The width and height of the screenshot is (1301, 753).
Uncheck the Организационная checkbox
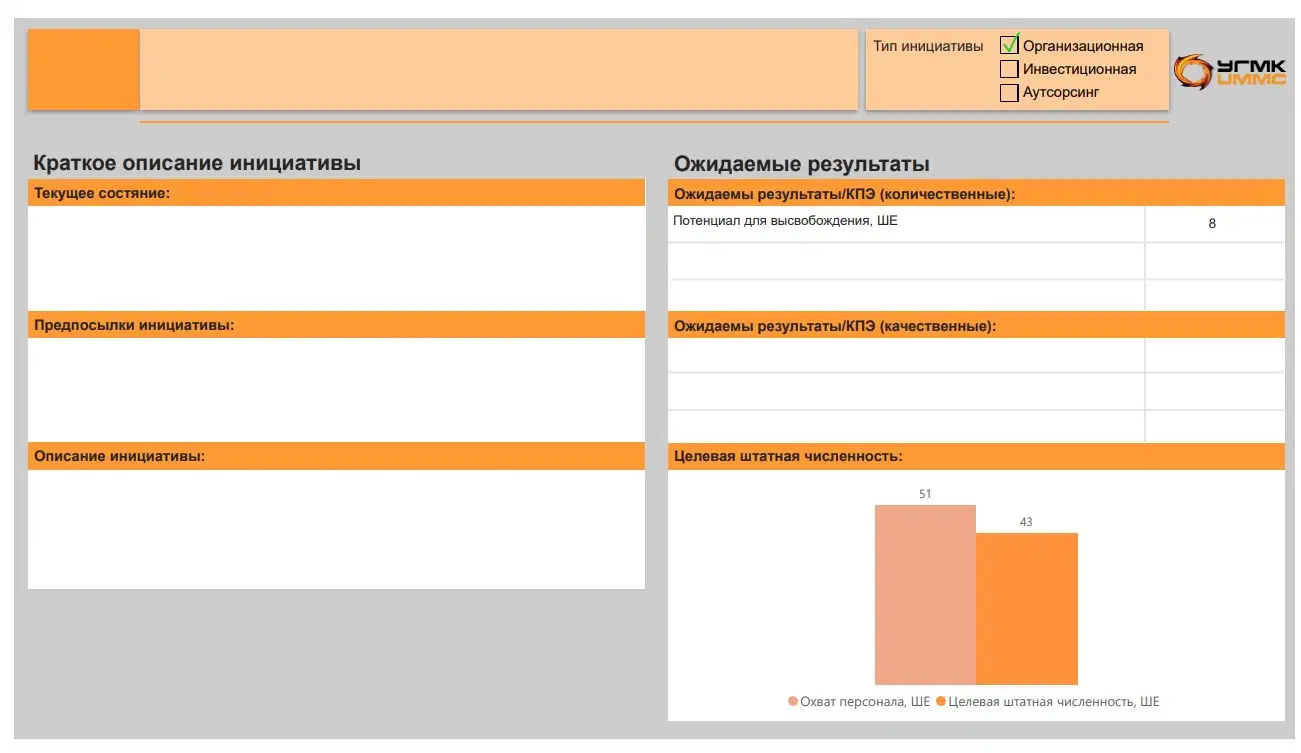pyautogui.click(x=1009, y=46)
